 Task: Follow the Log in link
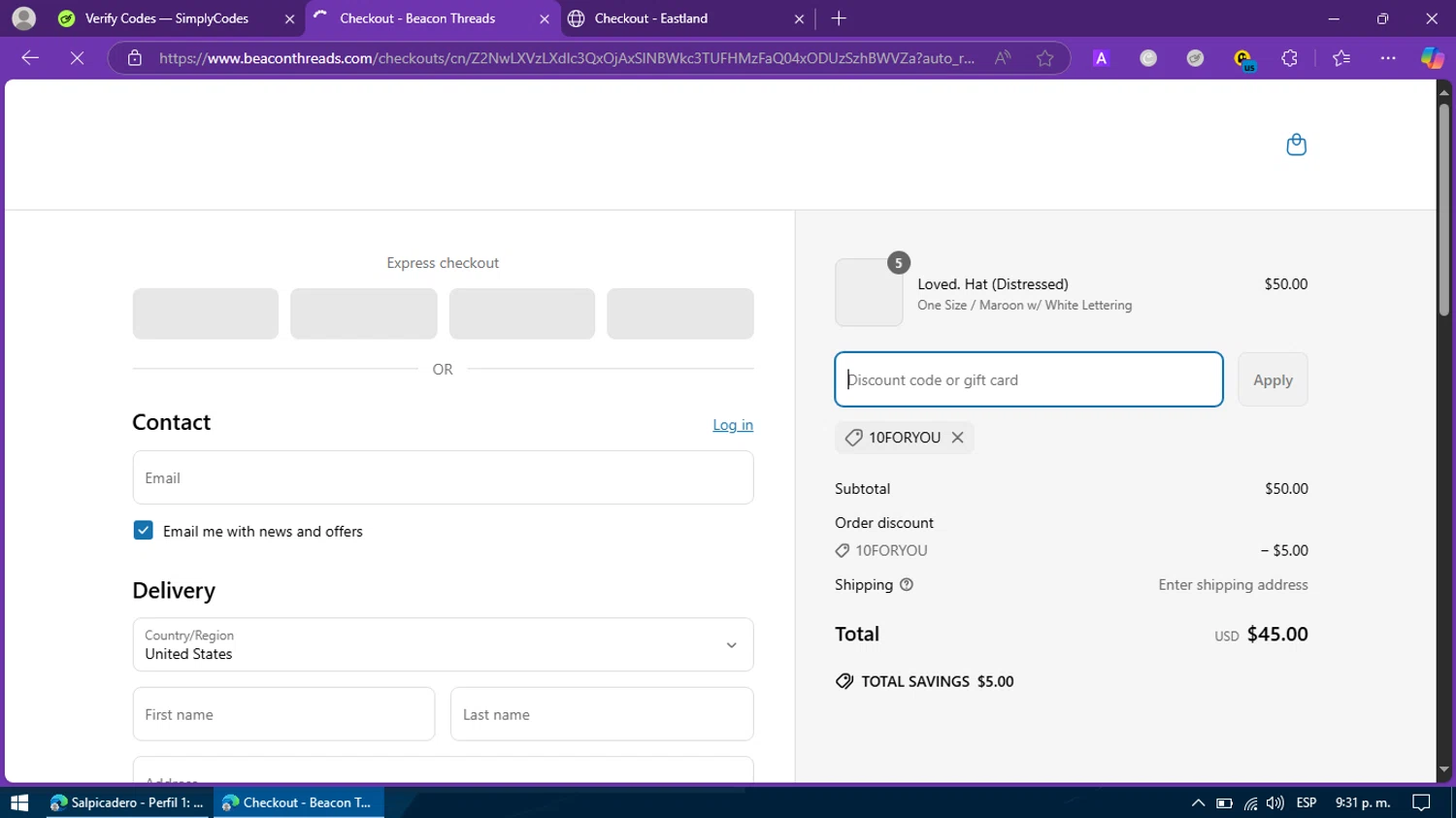(x=733, y=425)
